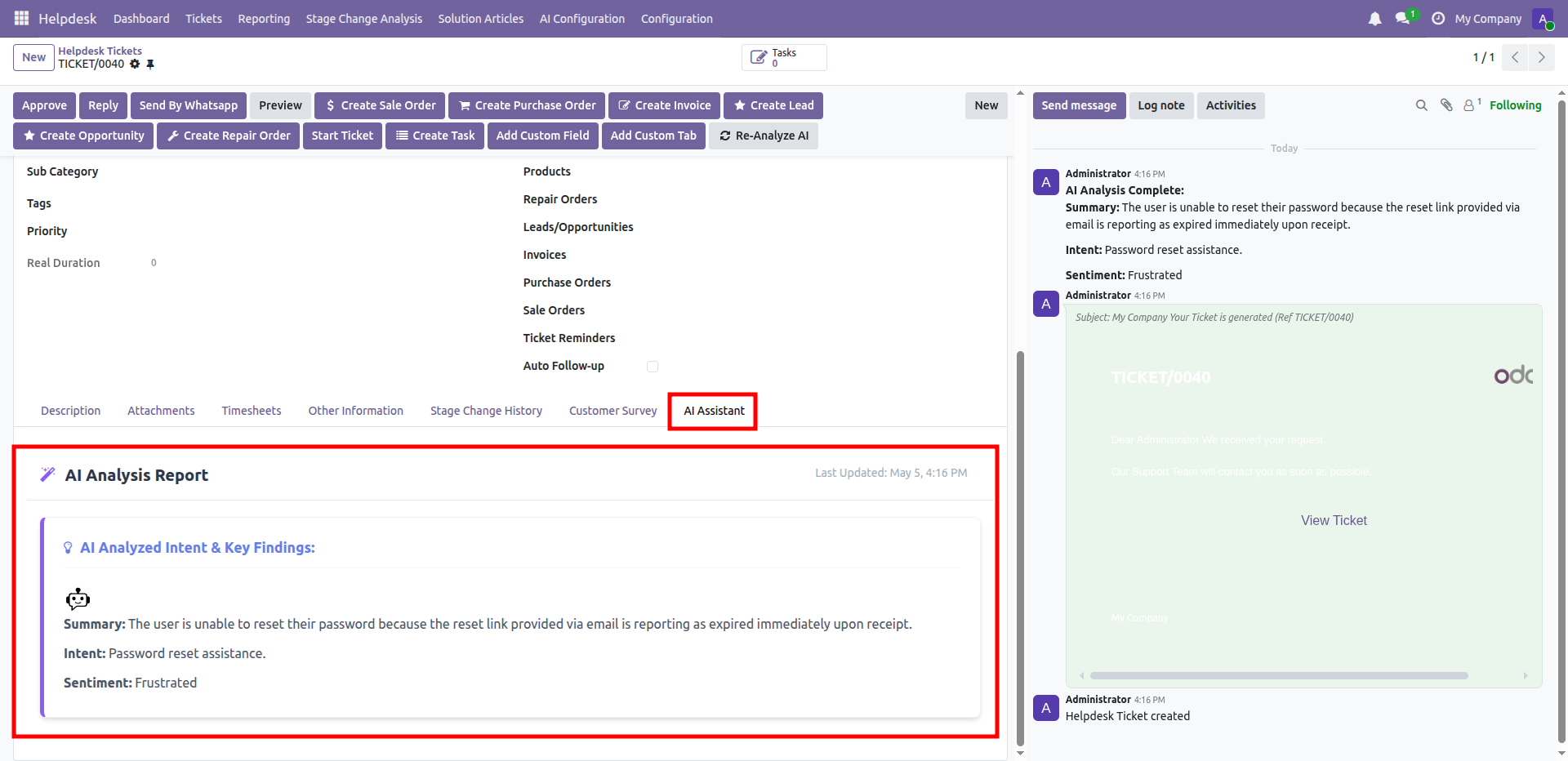
Task: Open the conversations chat icon
Action: coord(1404,18)
